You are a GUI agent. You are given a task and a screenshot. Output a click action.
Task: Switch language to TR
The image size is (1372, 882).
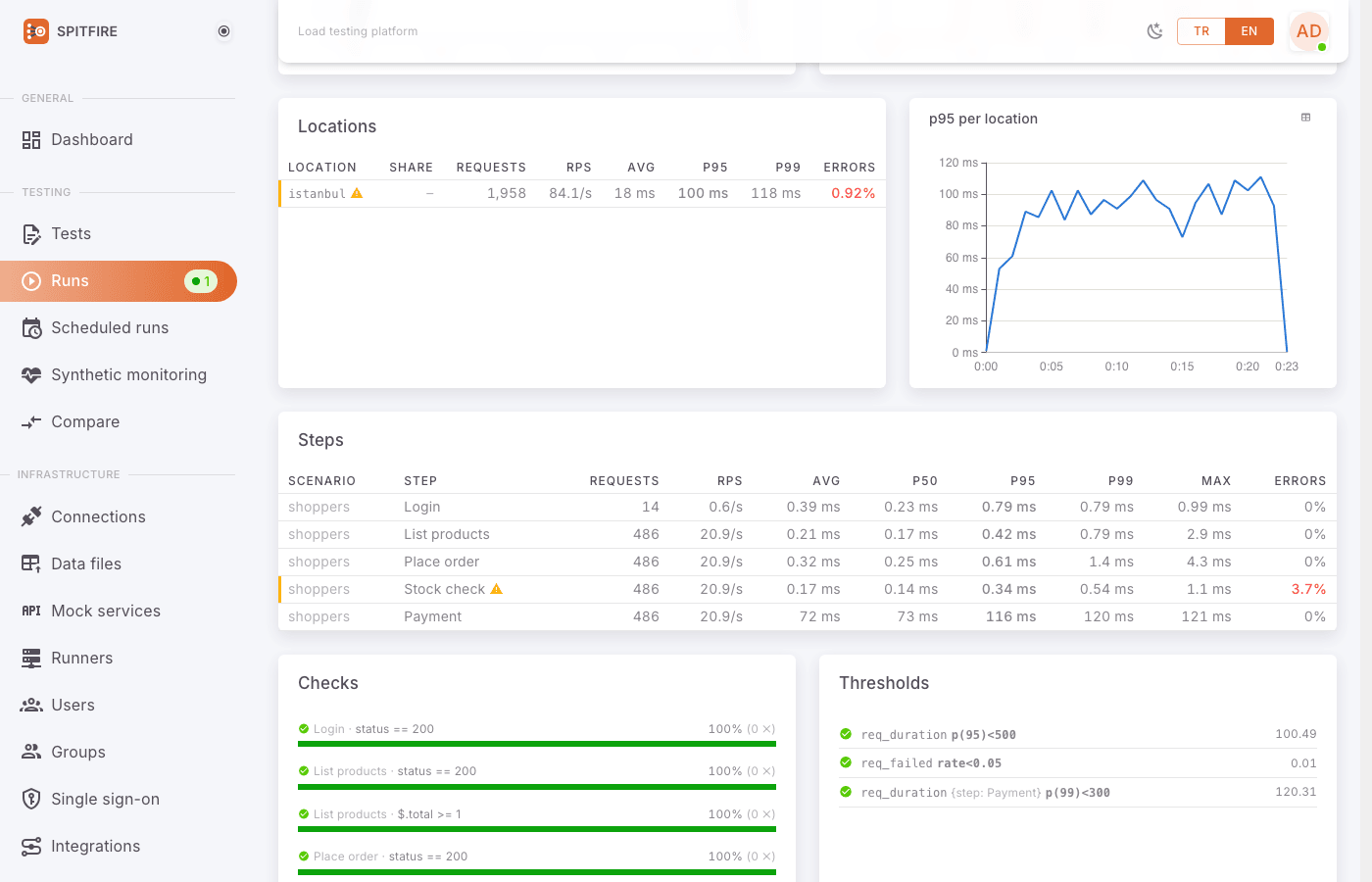tap(1201, 31)
